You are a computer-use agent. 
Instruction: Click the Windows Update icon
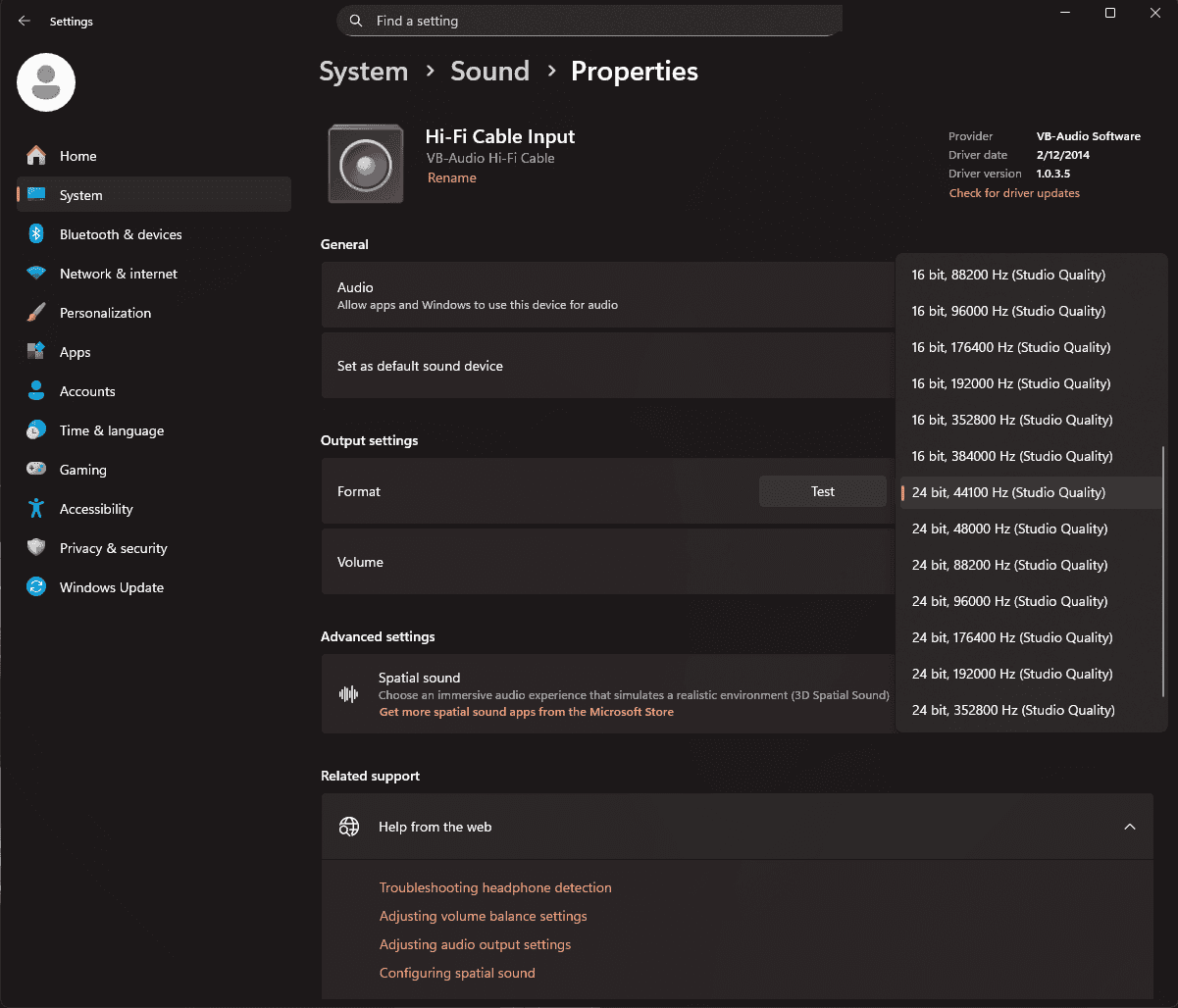pyautogui.click(x=36, y=587)
